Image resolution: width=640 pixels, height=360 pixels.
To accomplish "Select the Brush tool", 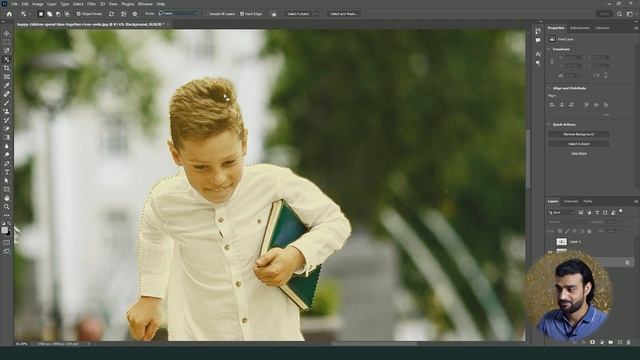I will click(7, 102).
